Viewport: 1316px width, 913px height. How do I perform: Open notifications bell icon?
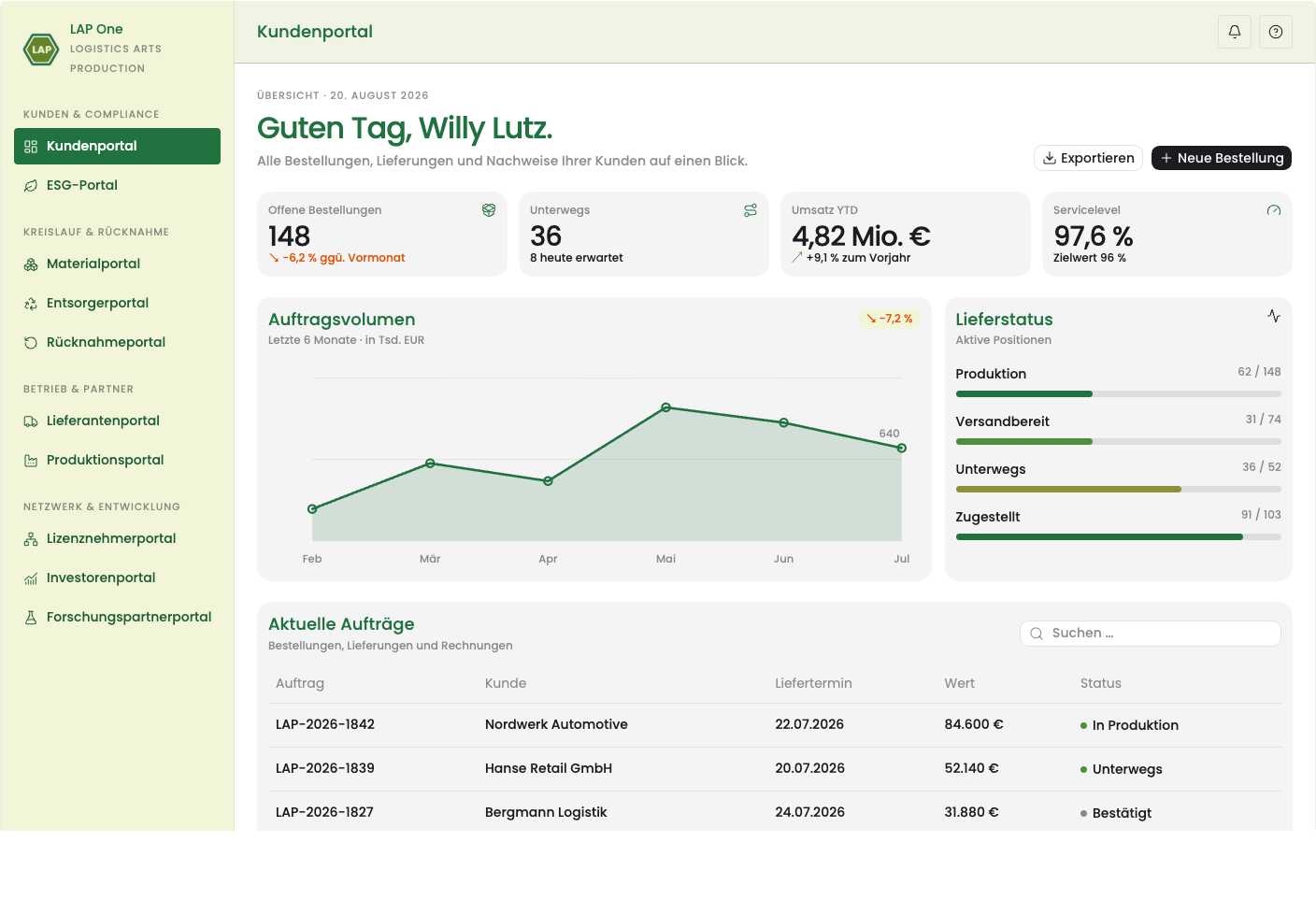coord(1235,32)
